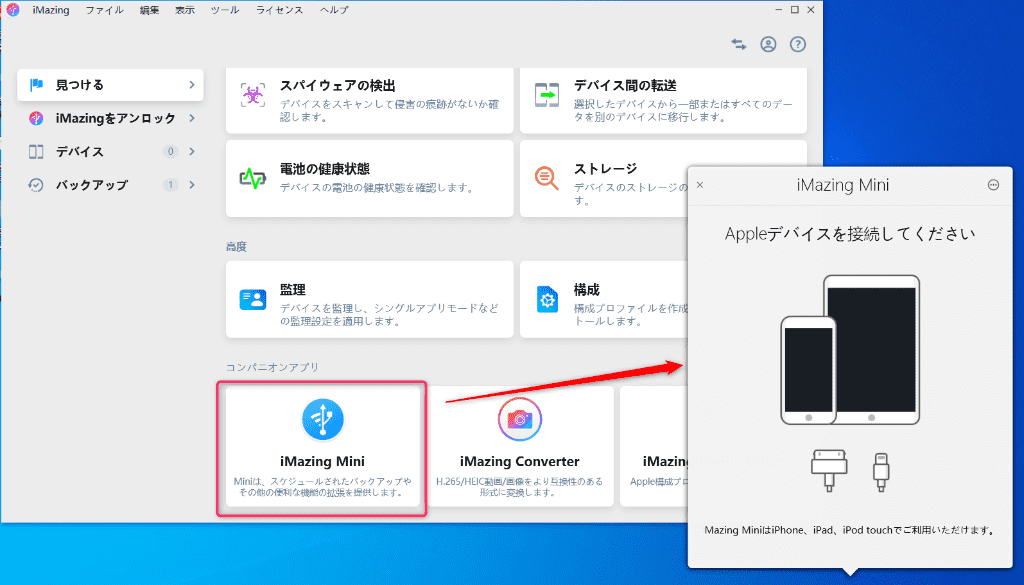The width and height of the screenshot is (1024, 585).
Task: Click the 高度 section heading
Action: click(236, 246)
